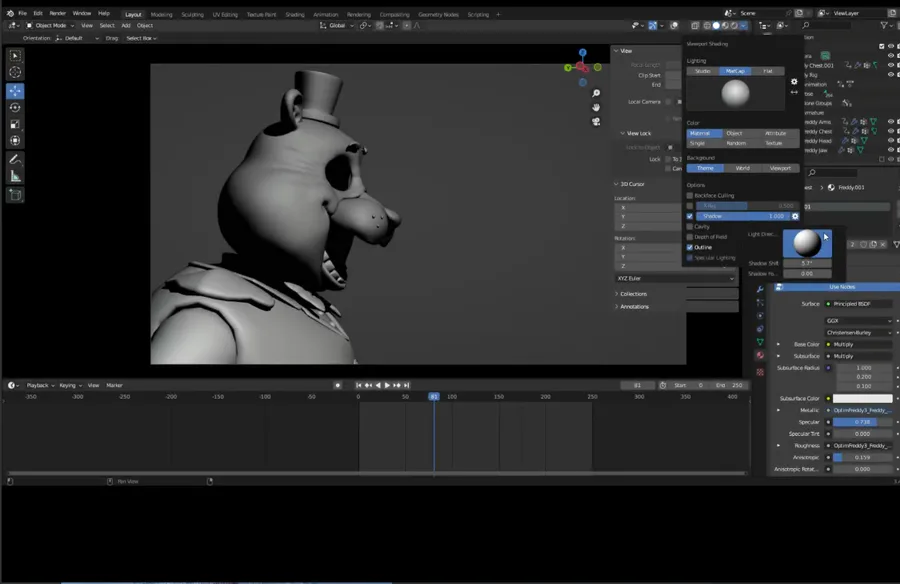The width and height of the screenshot is (900, 584).
Task: Open the Render menu
Action: (x=57, y=13)
